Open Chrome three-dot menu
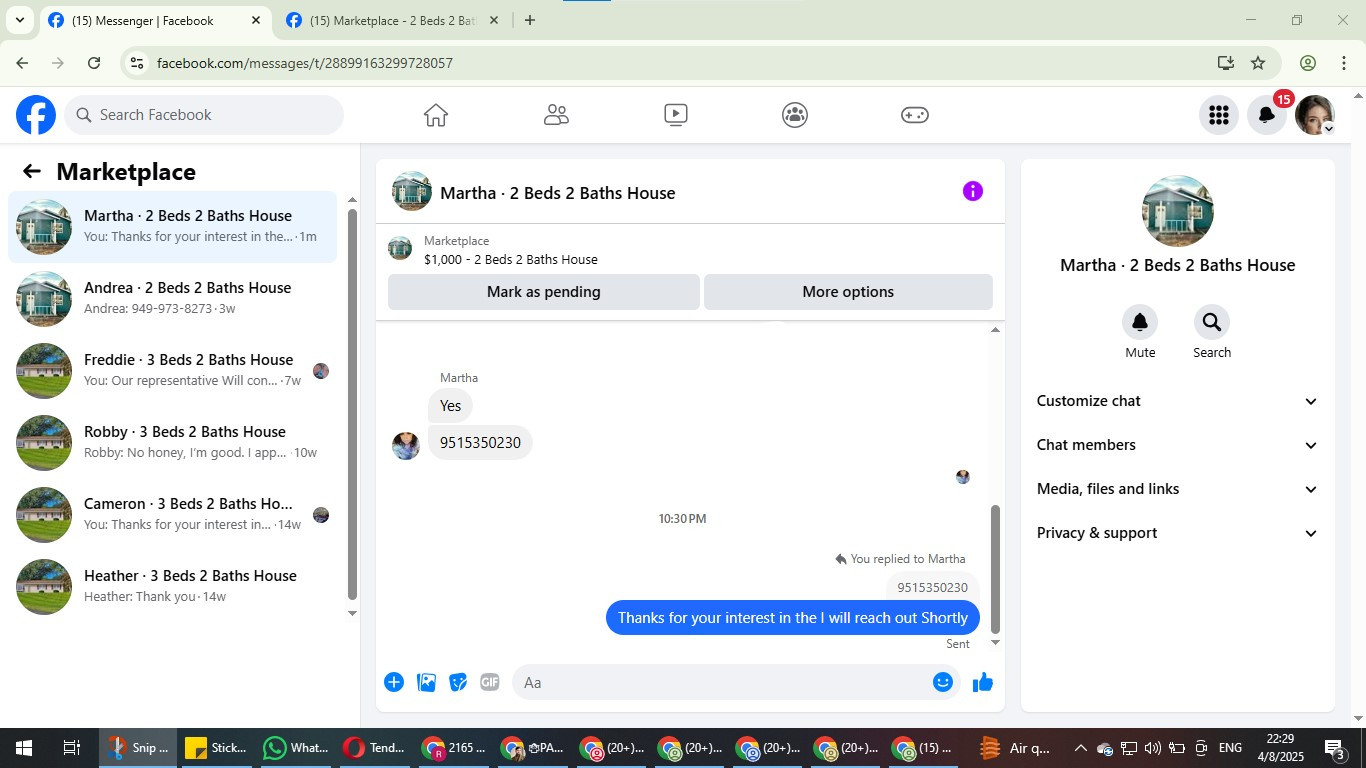Screen dimensions: 1366x768 coord(1343,63)
